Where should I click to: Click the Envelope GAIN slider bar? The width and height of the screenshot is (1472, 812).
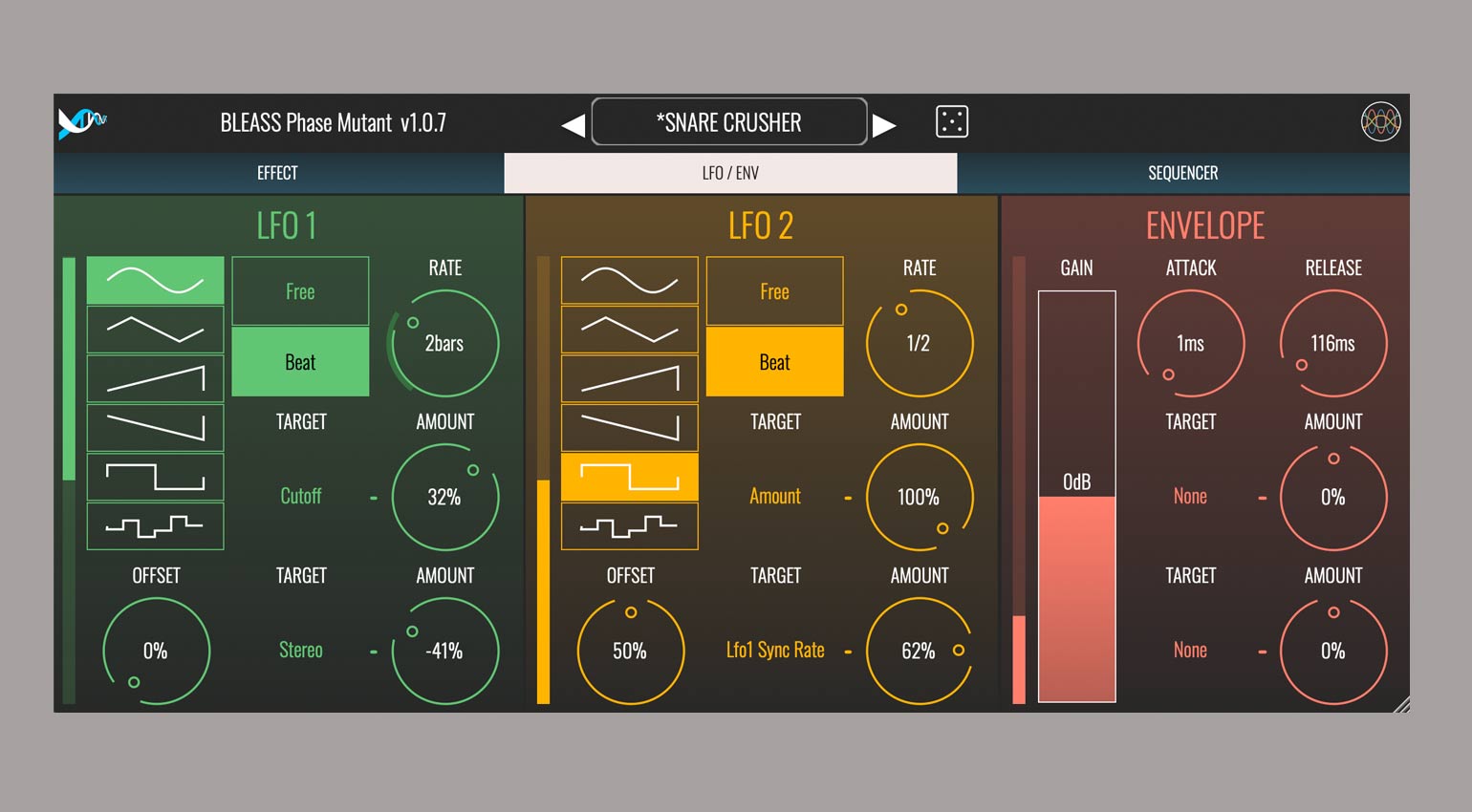(x=1076, y=497)
